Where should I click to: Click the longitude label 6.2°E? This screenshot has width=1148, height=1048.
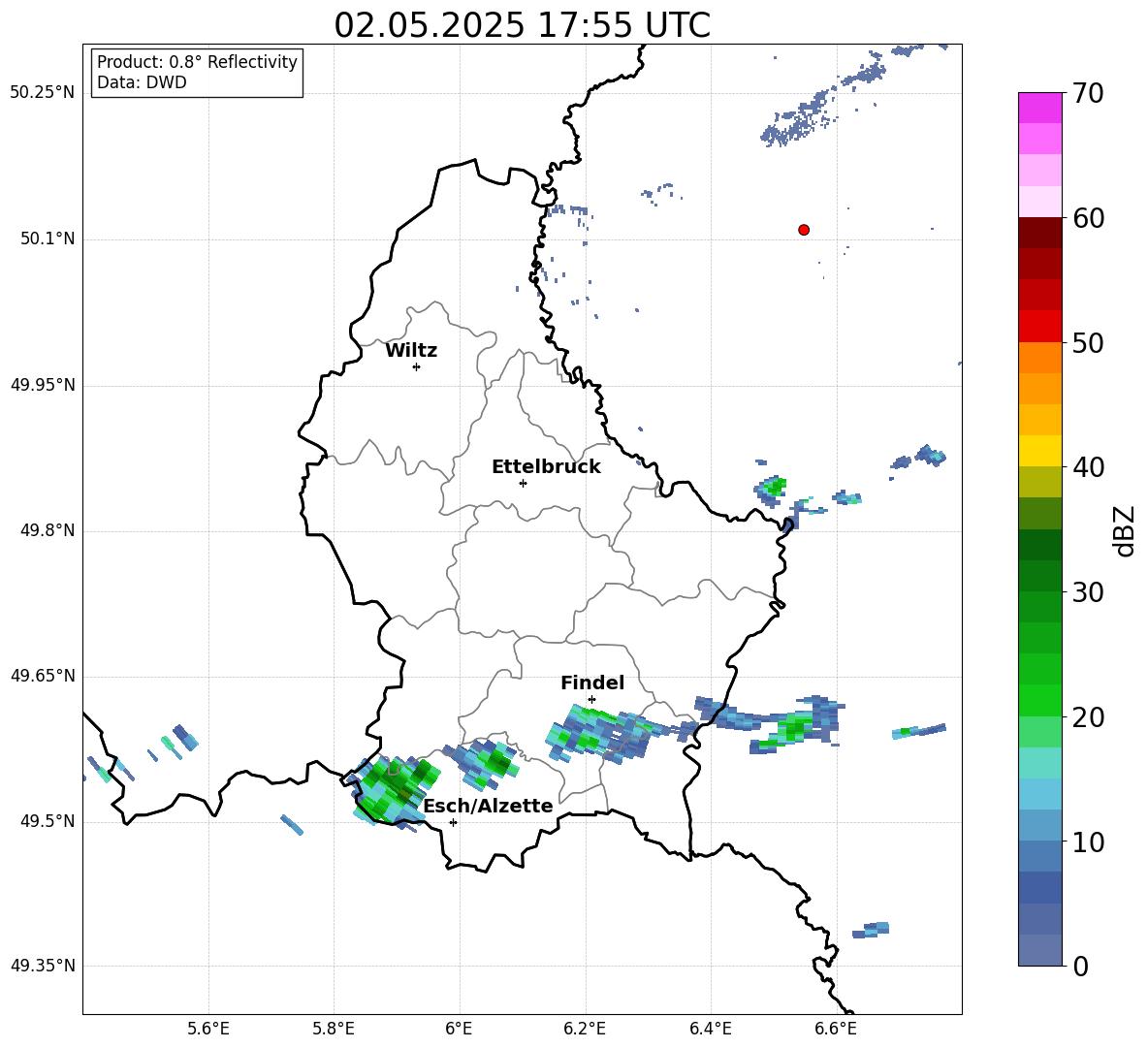[585, 1029]
